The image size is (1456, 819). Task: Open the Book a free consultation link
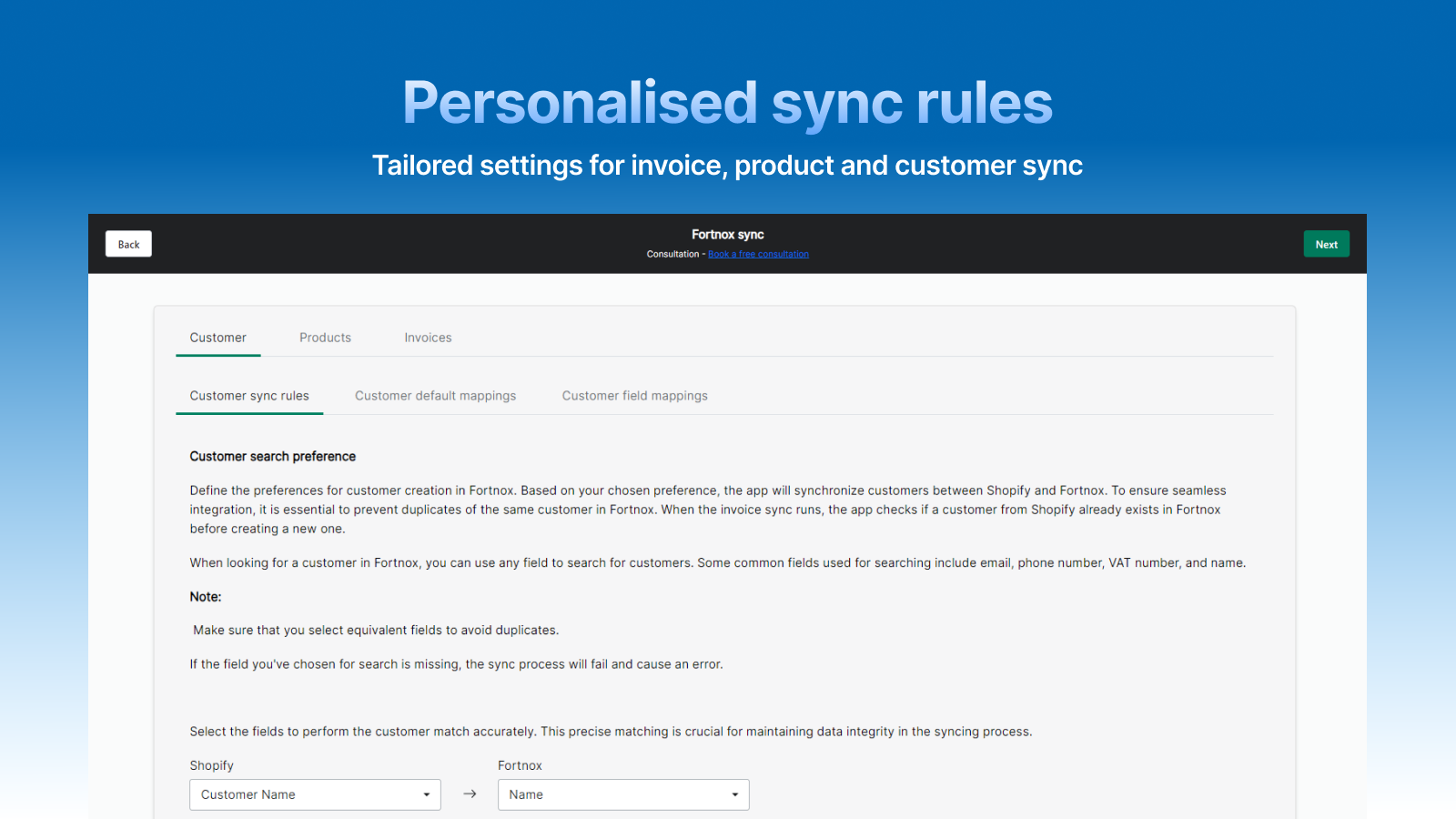point(758,254)
